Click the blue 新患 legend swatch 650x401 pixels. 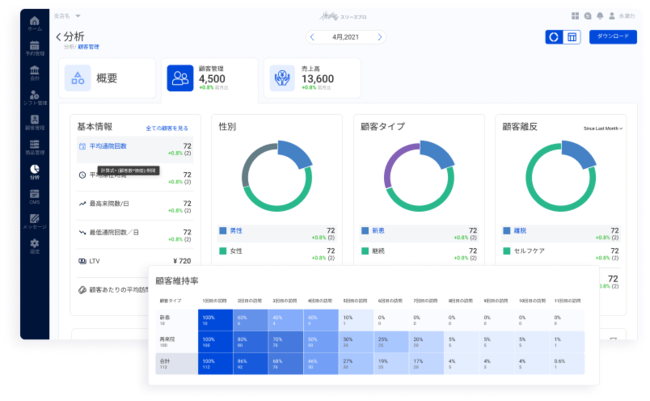tap(365, 231)
